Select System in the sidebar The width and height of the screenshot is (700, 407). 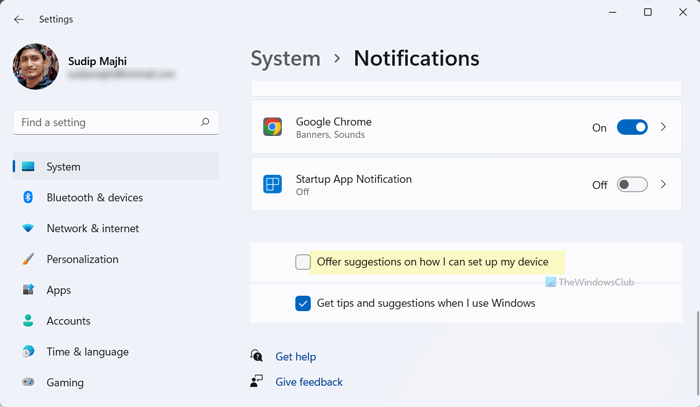pos(64,167)
